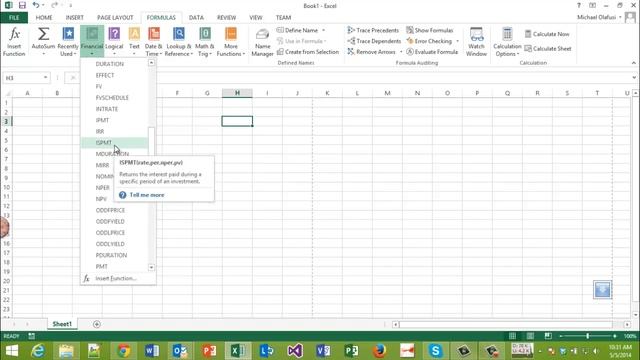Select the Sheet1 tab
The height and width of the screenshot is (360, 640).
[62, 324]
